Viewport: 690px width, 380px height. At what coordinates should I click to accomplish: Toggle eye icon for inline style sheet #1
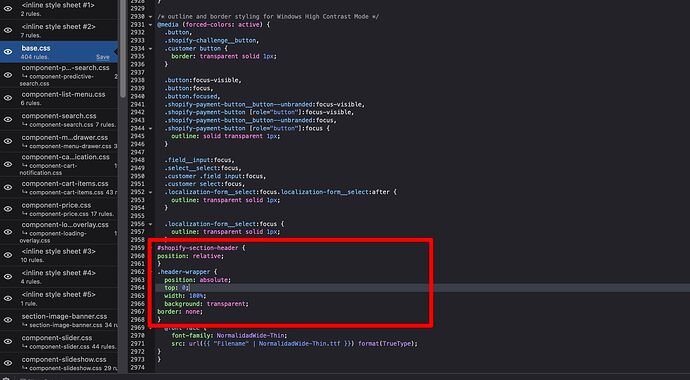tap(8, 9)
